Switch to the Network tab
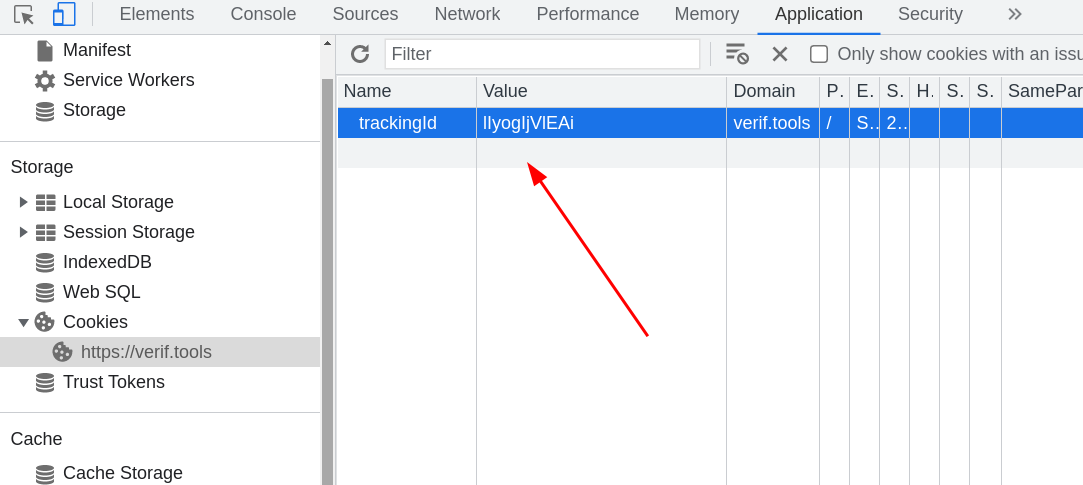This screenshot has width=1083, height=485. point(467,14)
